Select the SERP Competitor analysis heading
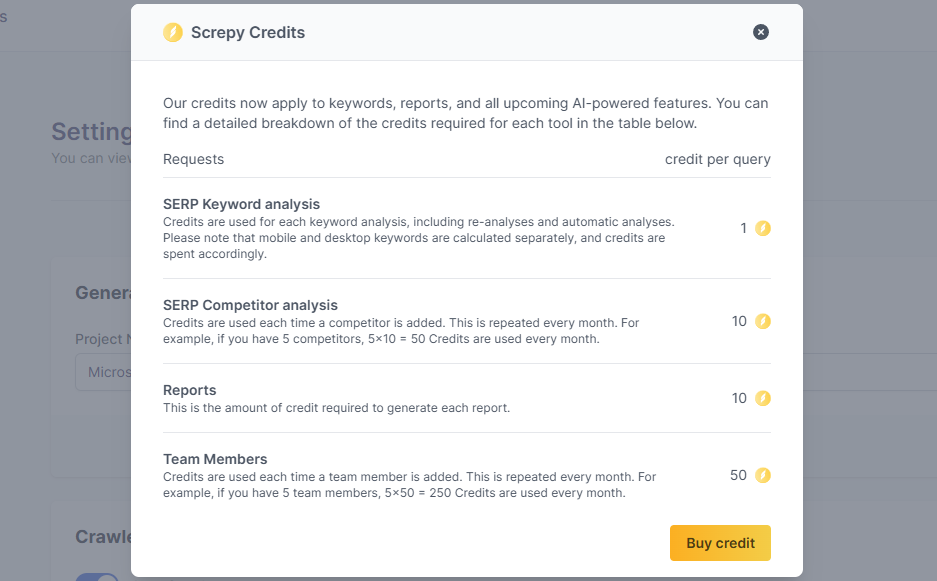 pos(250,305)
